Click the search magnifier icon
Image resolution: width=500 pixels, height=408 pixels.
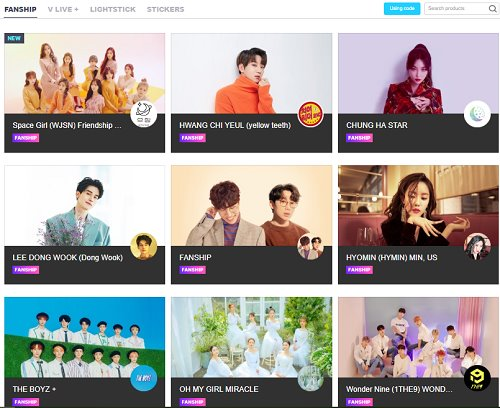[493, 9]
